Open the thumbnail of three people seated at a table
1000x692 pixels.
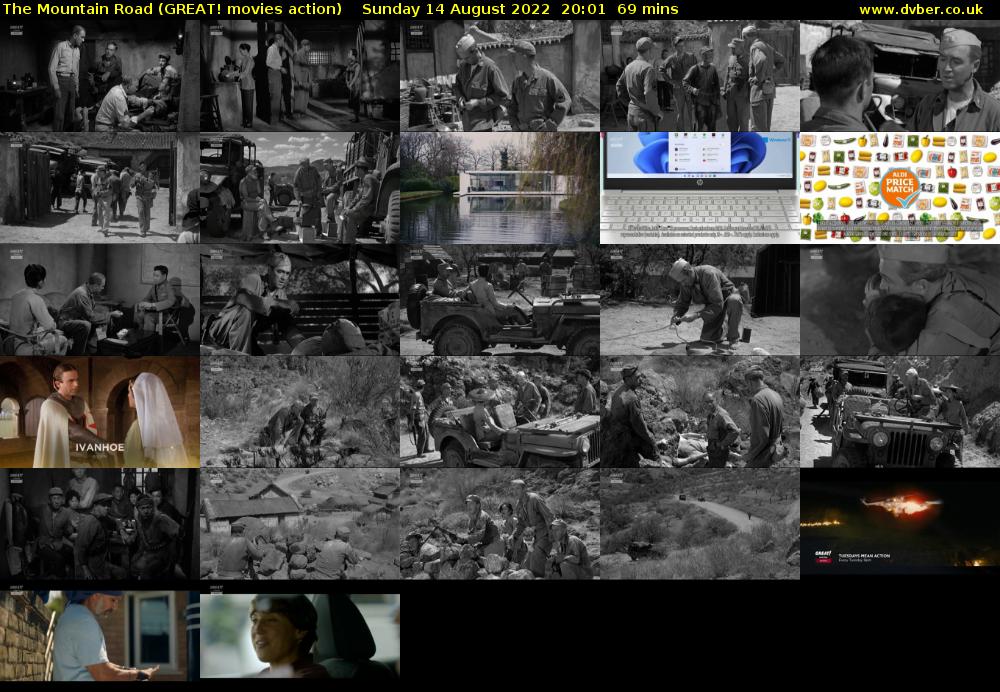99,300
